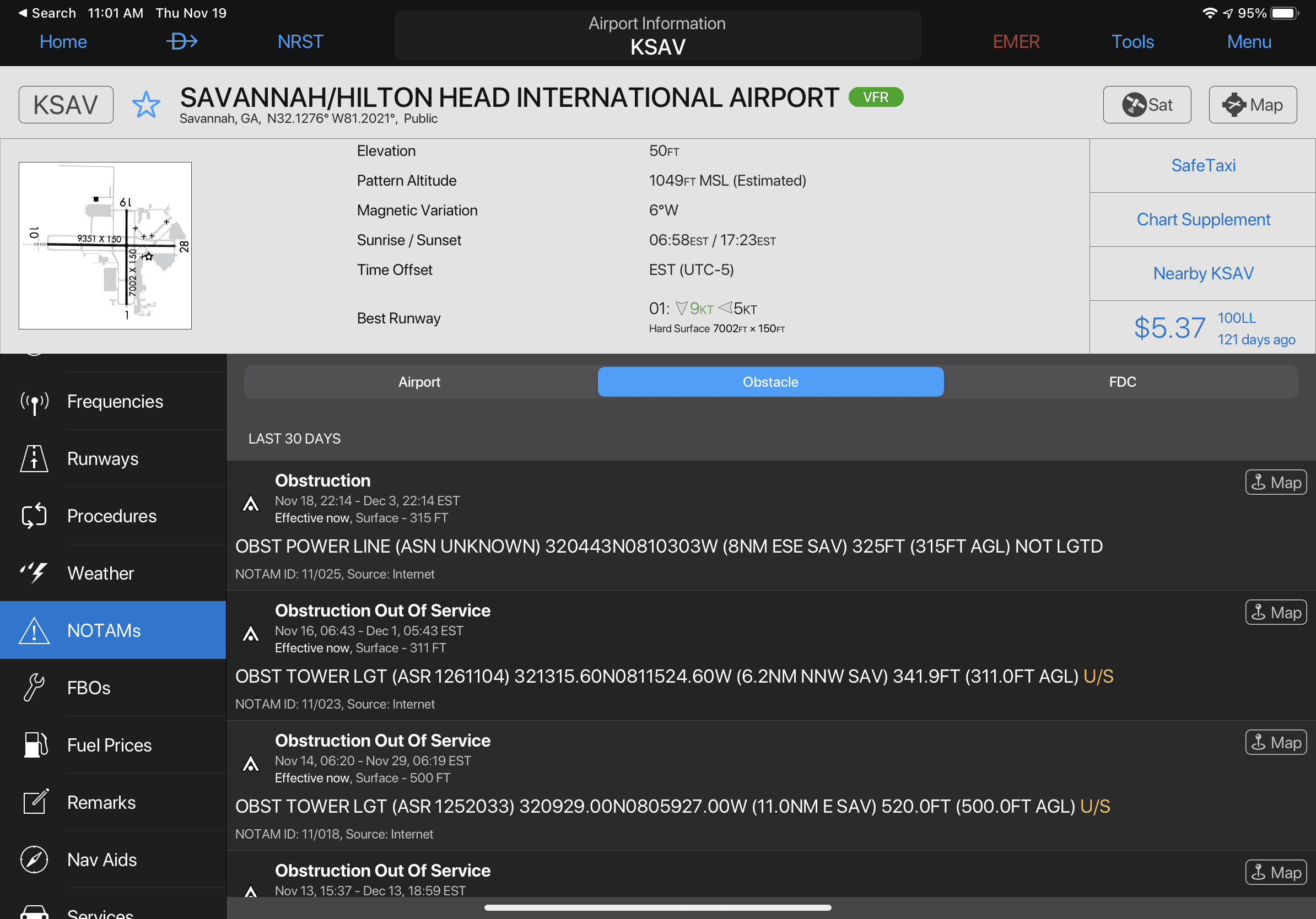
Task: Click the location services arrow icon
Action: (1227, 13)
